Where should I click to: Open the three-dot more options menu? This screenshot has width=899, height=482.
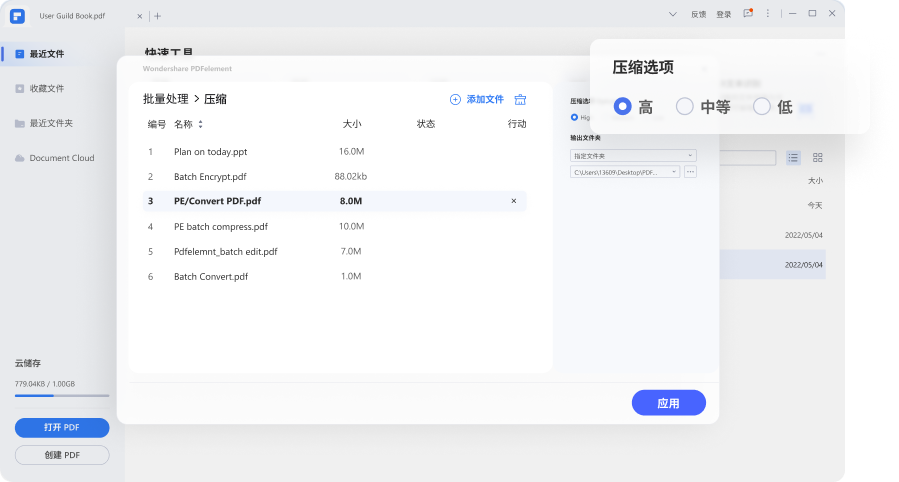pyautogui.click(x=768, y=13)
